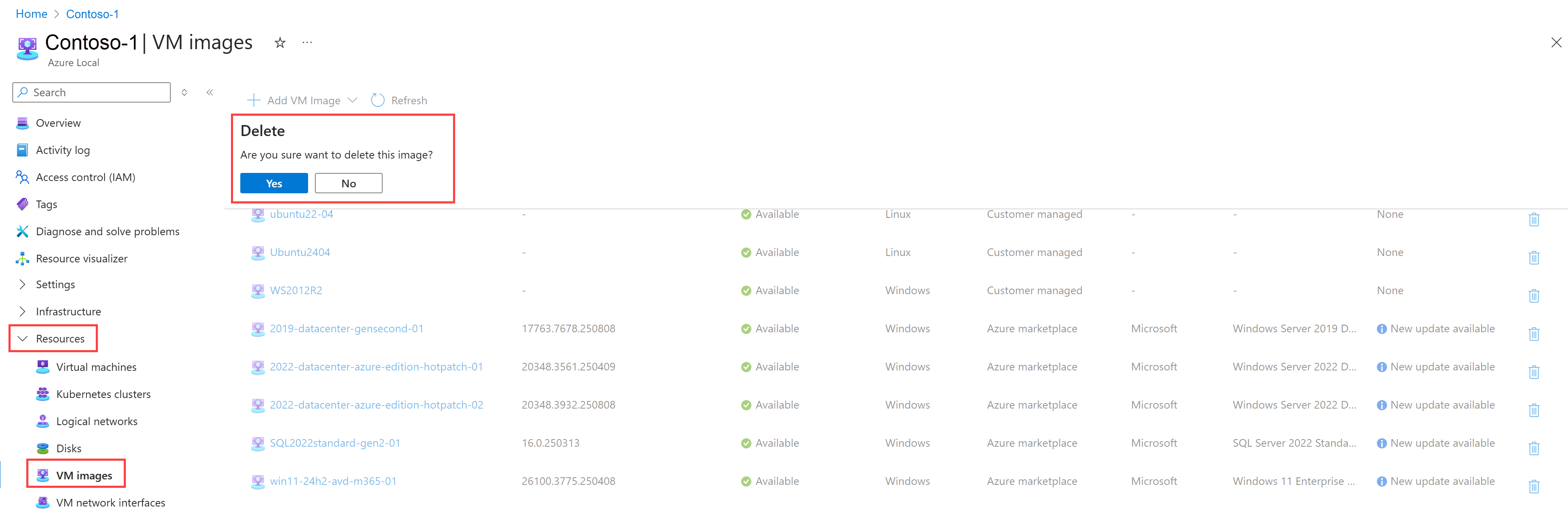The width and height of the screenshot is (1568, 512).
Task: Click trash icon for 2022-datacenter-azure-edition-hotpatch-02
Action: tap(1534, 410)
